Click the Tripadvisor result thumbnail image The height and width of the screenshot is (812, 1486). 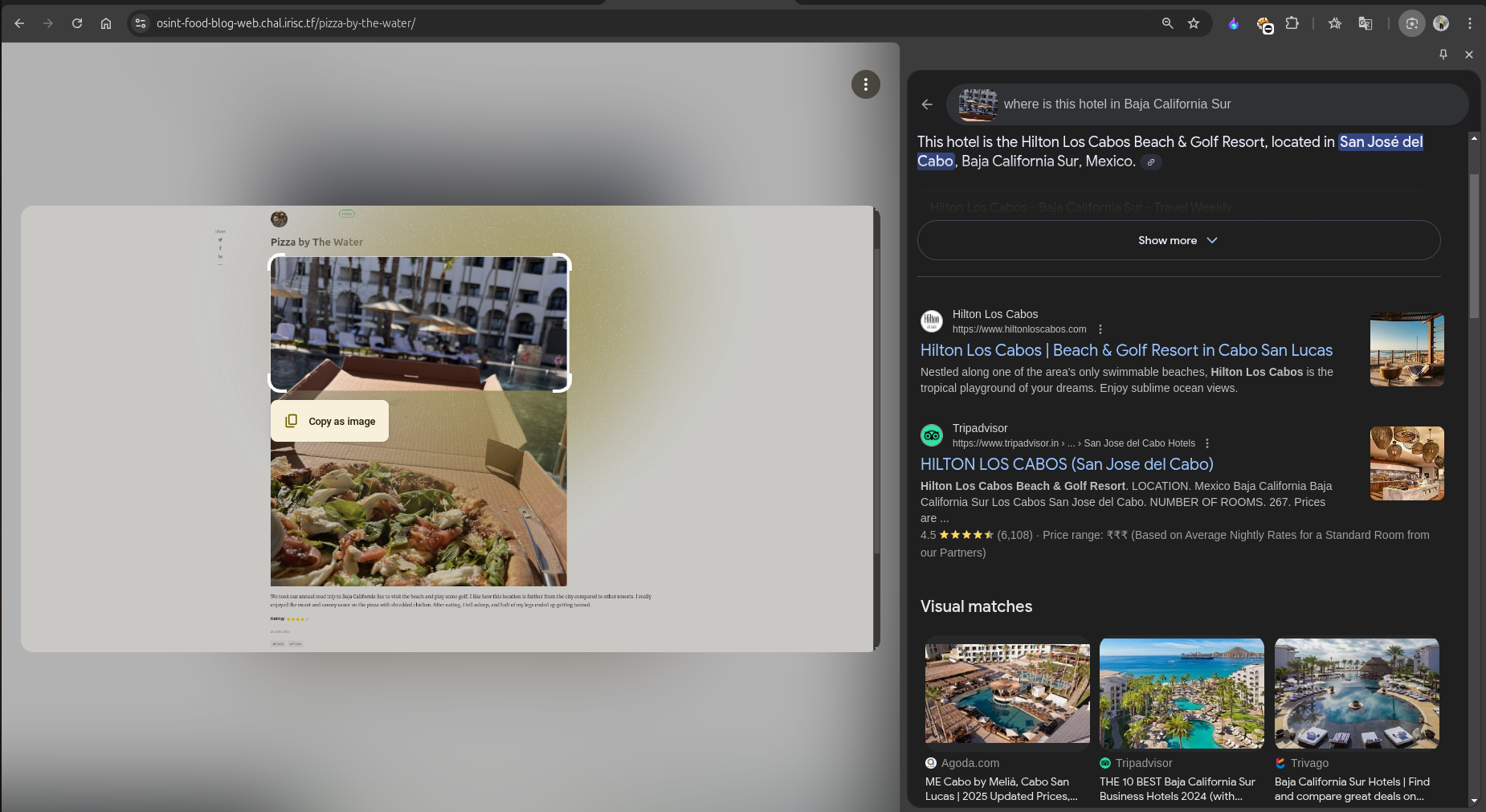(x=1406, y=463)
